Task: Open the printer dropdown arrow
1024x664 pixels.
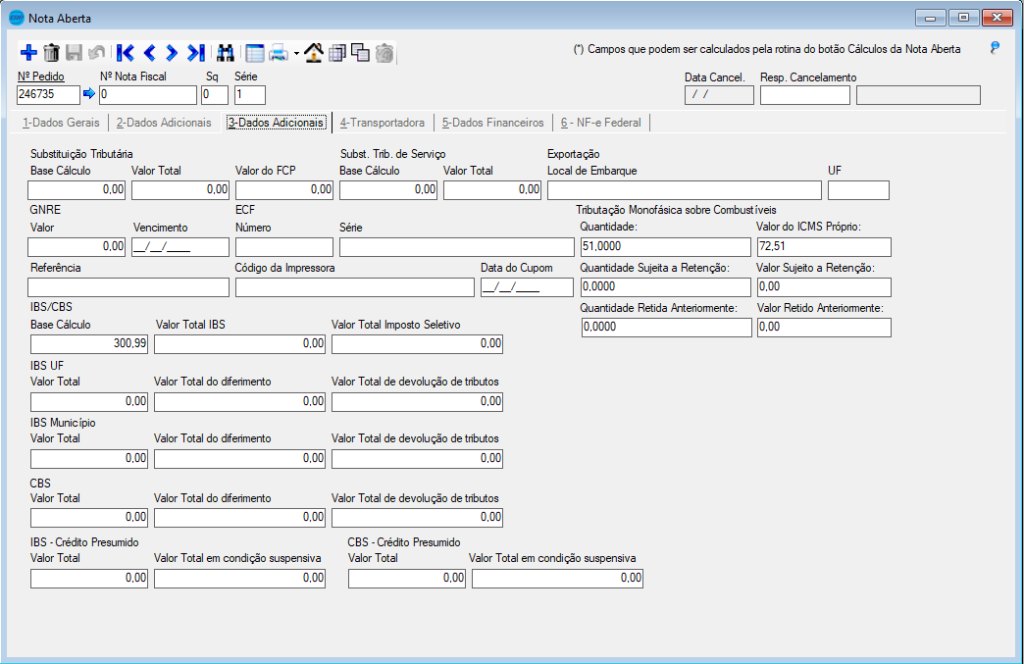Action: point(296,54)
